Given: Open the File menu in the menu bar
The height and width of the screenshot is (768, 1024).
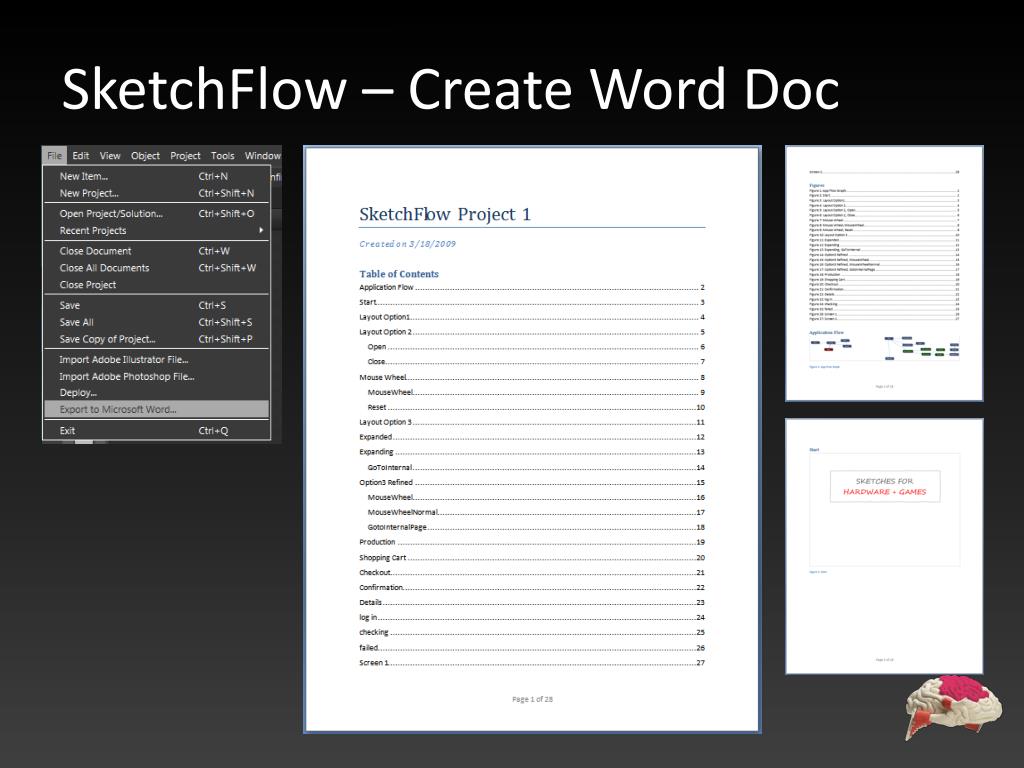Looking at the screenshot, I should pos(54,155).
